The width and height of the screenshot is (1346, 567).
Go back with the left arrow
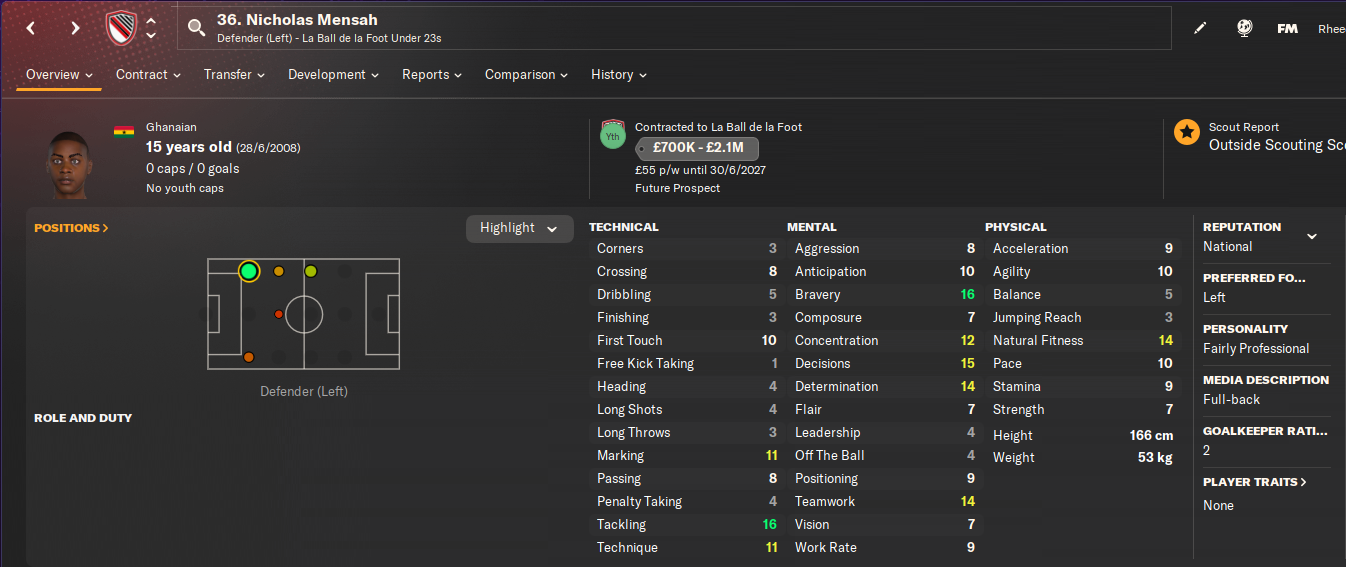pyautogui.click(x=31, y=28)
